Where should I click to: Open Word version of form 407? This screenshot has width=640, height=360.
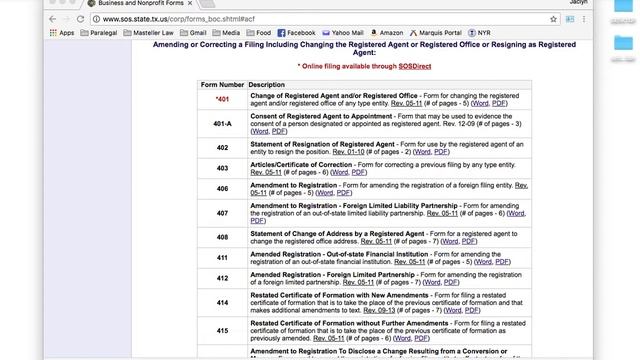(x=516, y=213)
